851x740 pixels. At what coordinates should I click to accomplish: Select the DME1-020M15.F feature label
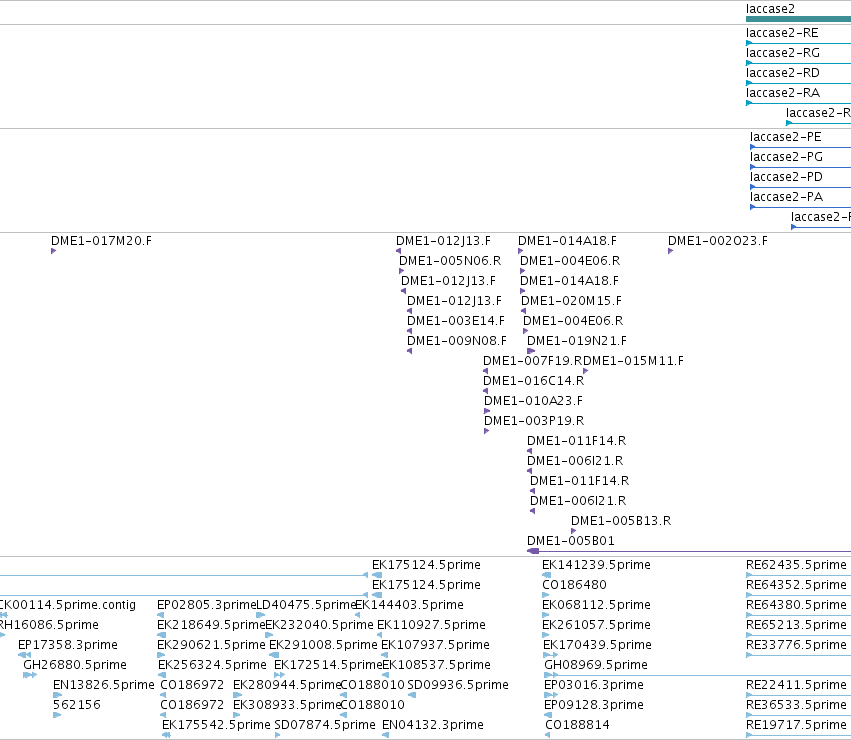(x=571, y=301)
